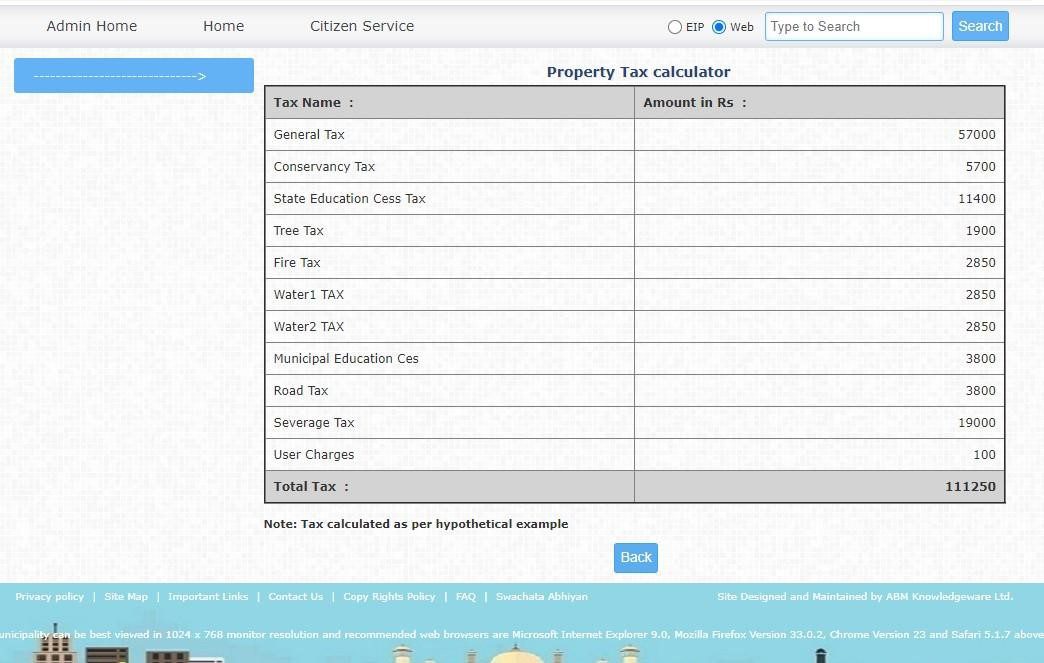This screenshot has width=1044, height=663.
Task: Open the Admin Home menu
Action: [x=91, y=26]
